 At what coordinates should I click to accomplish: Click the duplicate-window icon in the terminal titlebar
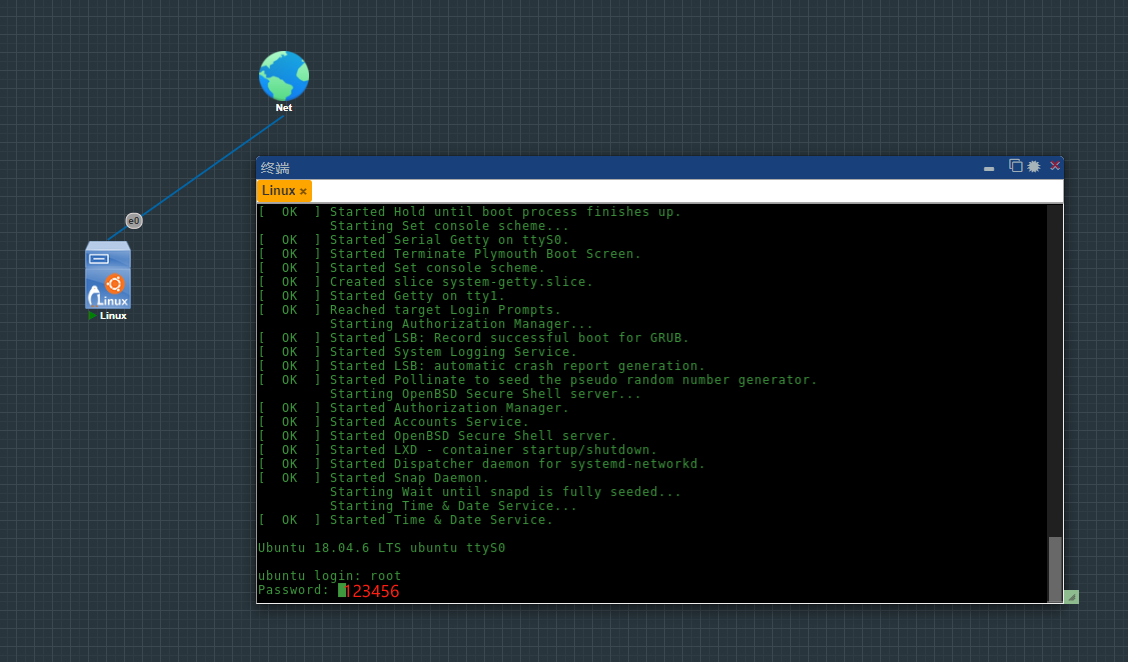[1014, 166]
